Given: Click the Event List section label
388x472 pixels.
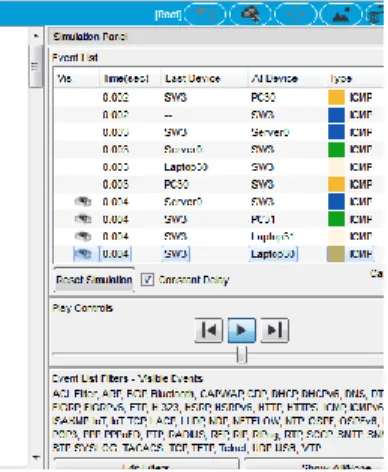Looking at the screenshot, I should (x=75, y=58).
